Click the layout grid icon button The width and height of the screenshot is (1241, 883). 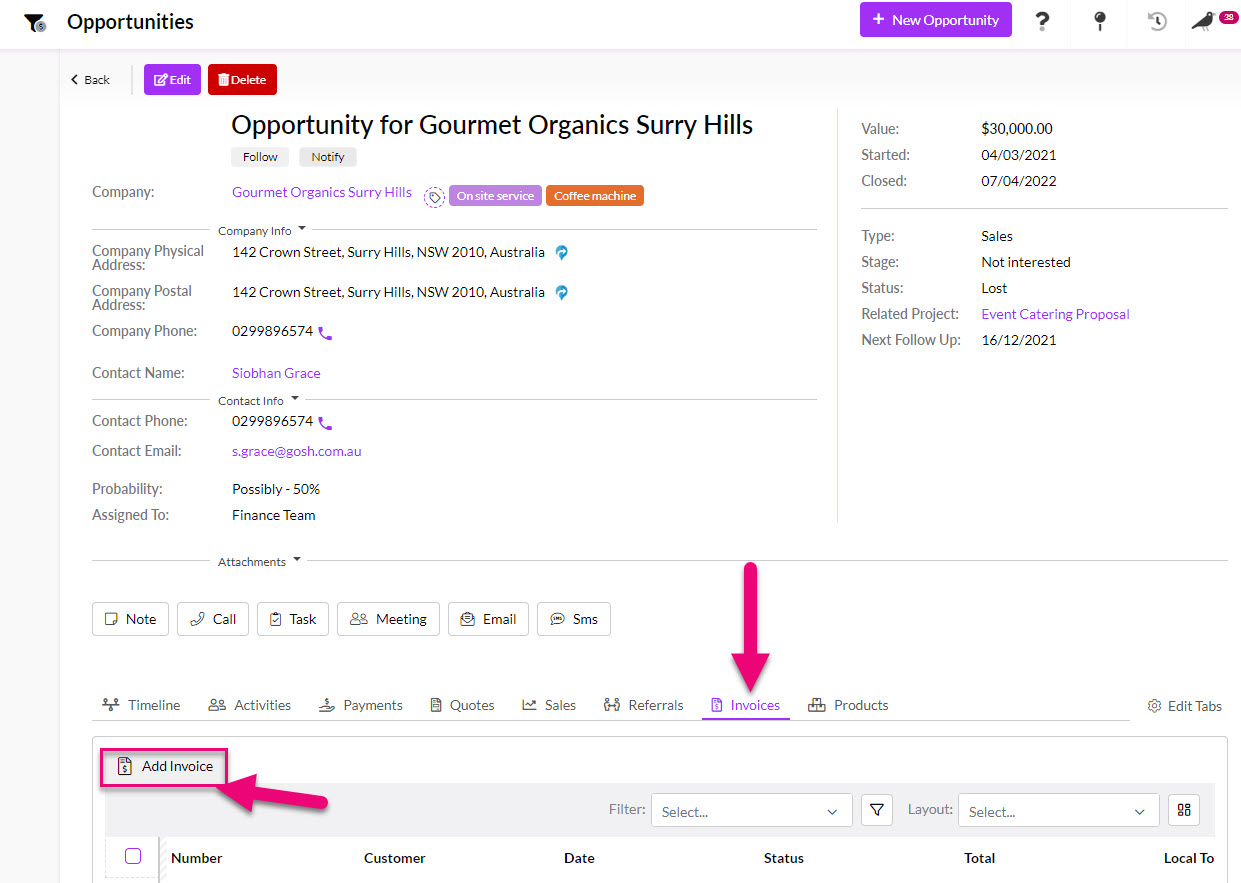(1184, 810)
